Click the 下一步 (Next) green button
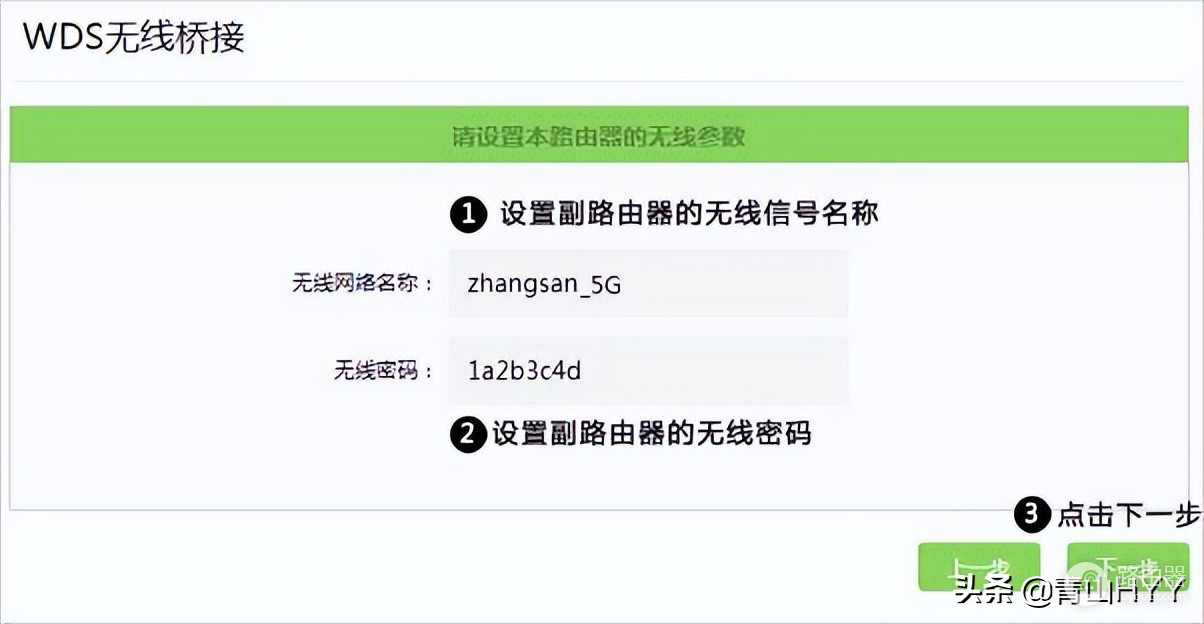 pyautogui.click(x=1127, y=566)
